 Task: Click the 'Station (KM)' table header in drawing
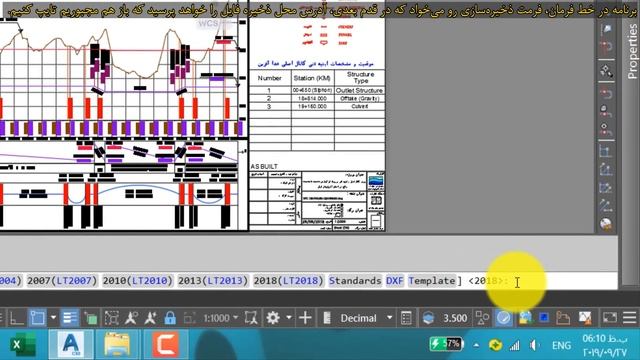coord(312,78)
